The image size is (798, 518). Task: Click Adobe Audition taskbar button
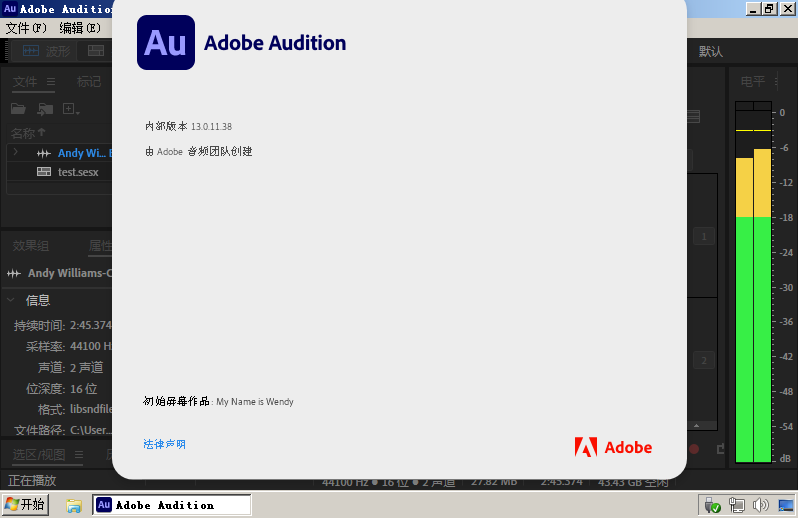[172, 505]
